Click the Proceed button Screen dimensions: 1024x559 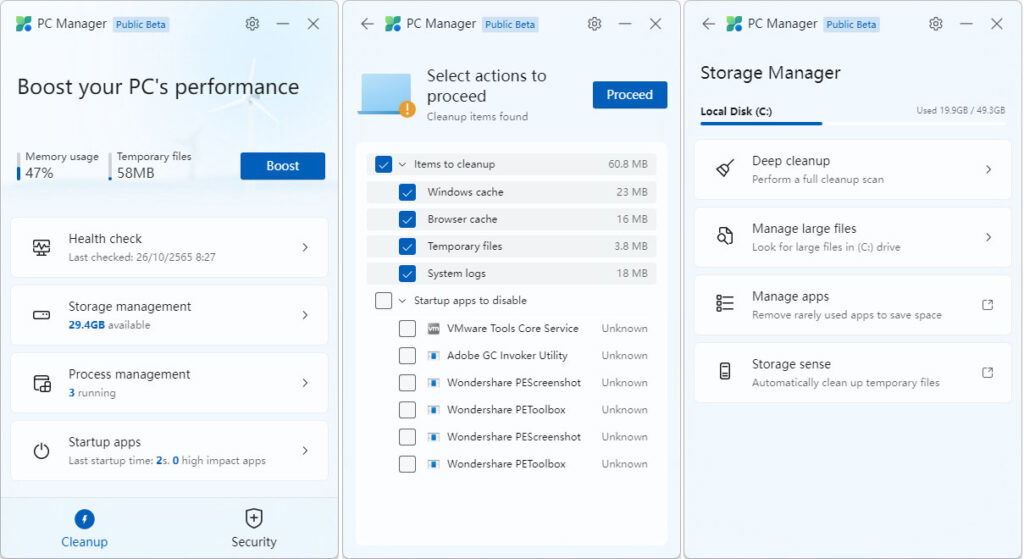coord(630,95)
